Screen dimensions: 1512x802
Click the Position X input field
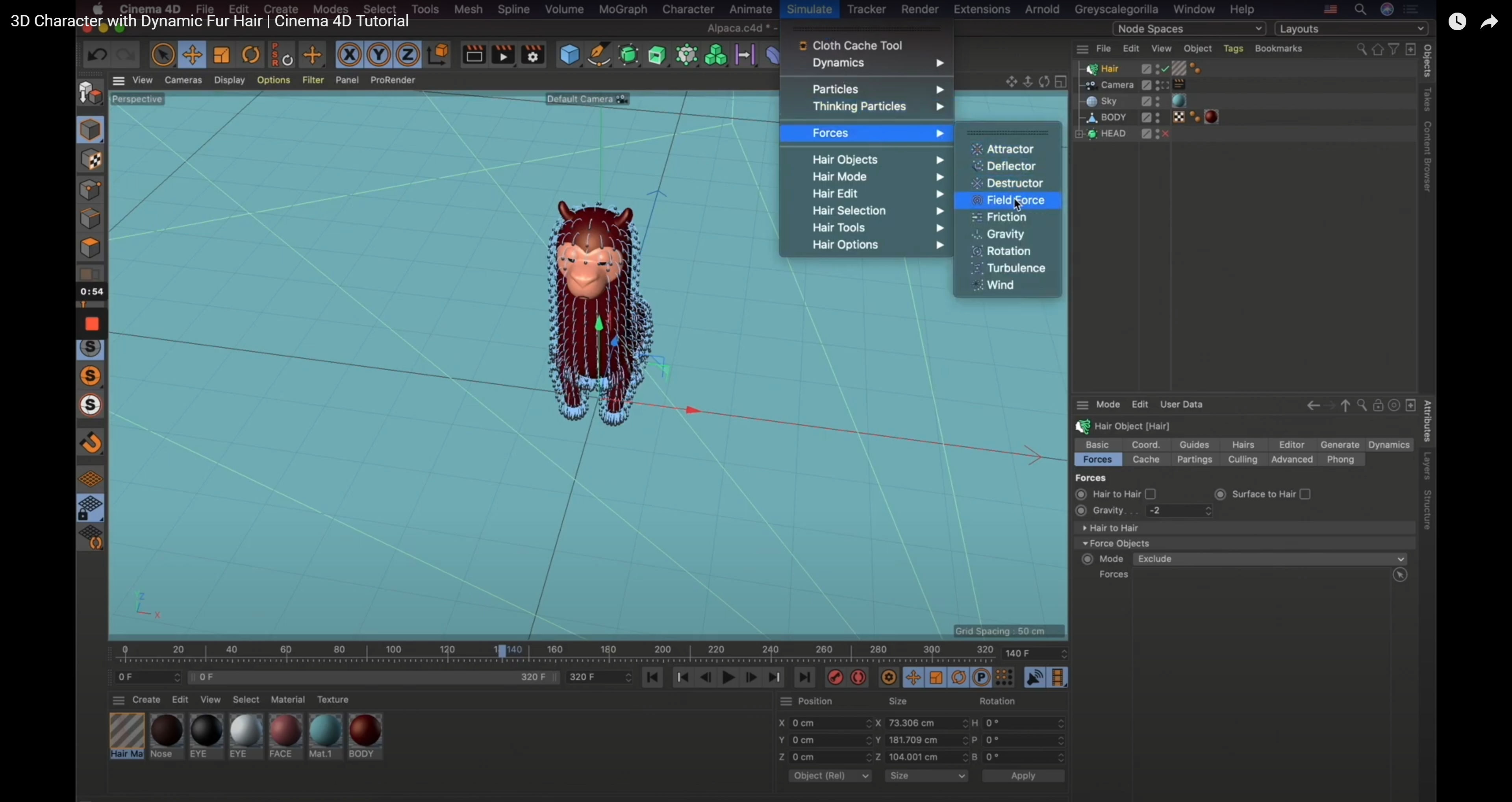(x=830, y=724)
